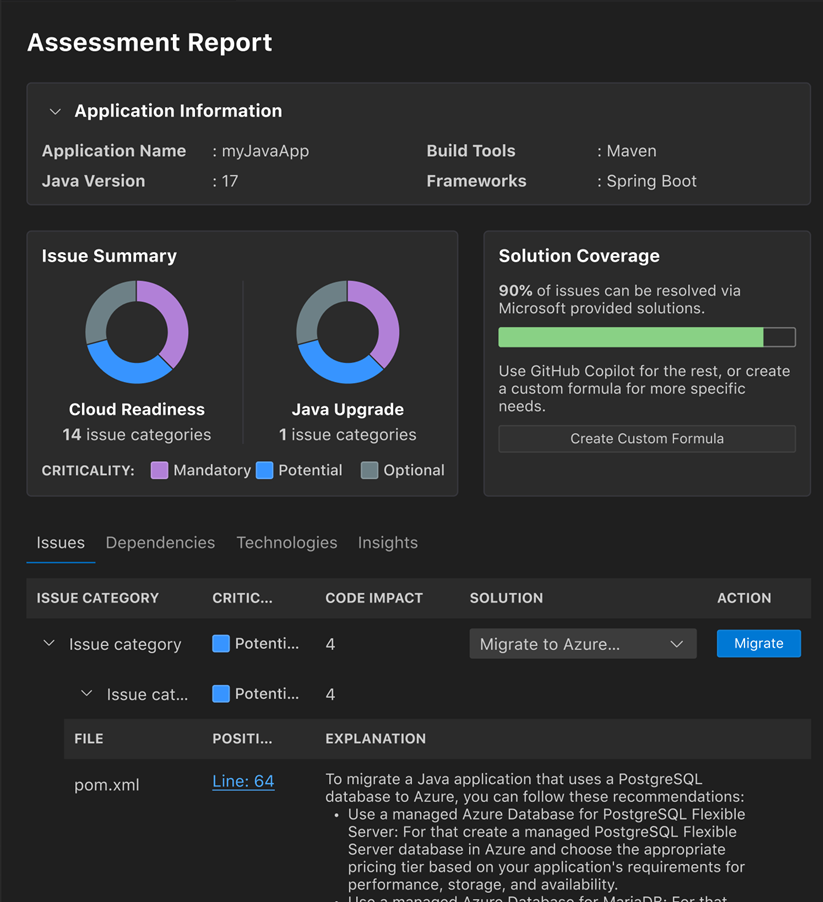
Task: Open the Line: 64 link
Action: 243,781
